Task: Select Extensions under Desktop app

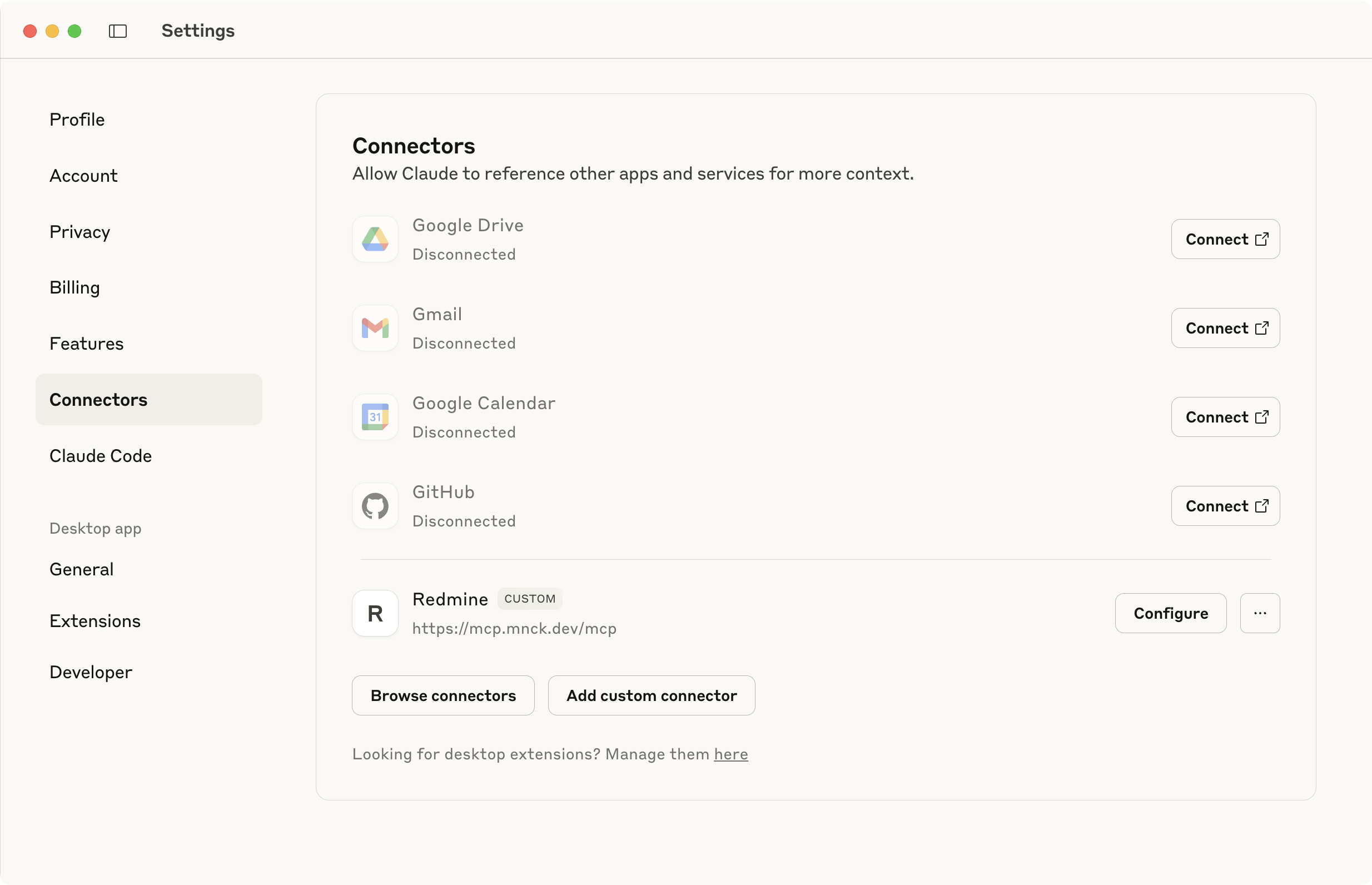Action: tap(95, 620)
